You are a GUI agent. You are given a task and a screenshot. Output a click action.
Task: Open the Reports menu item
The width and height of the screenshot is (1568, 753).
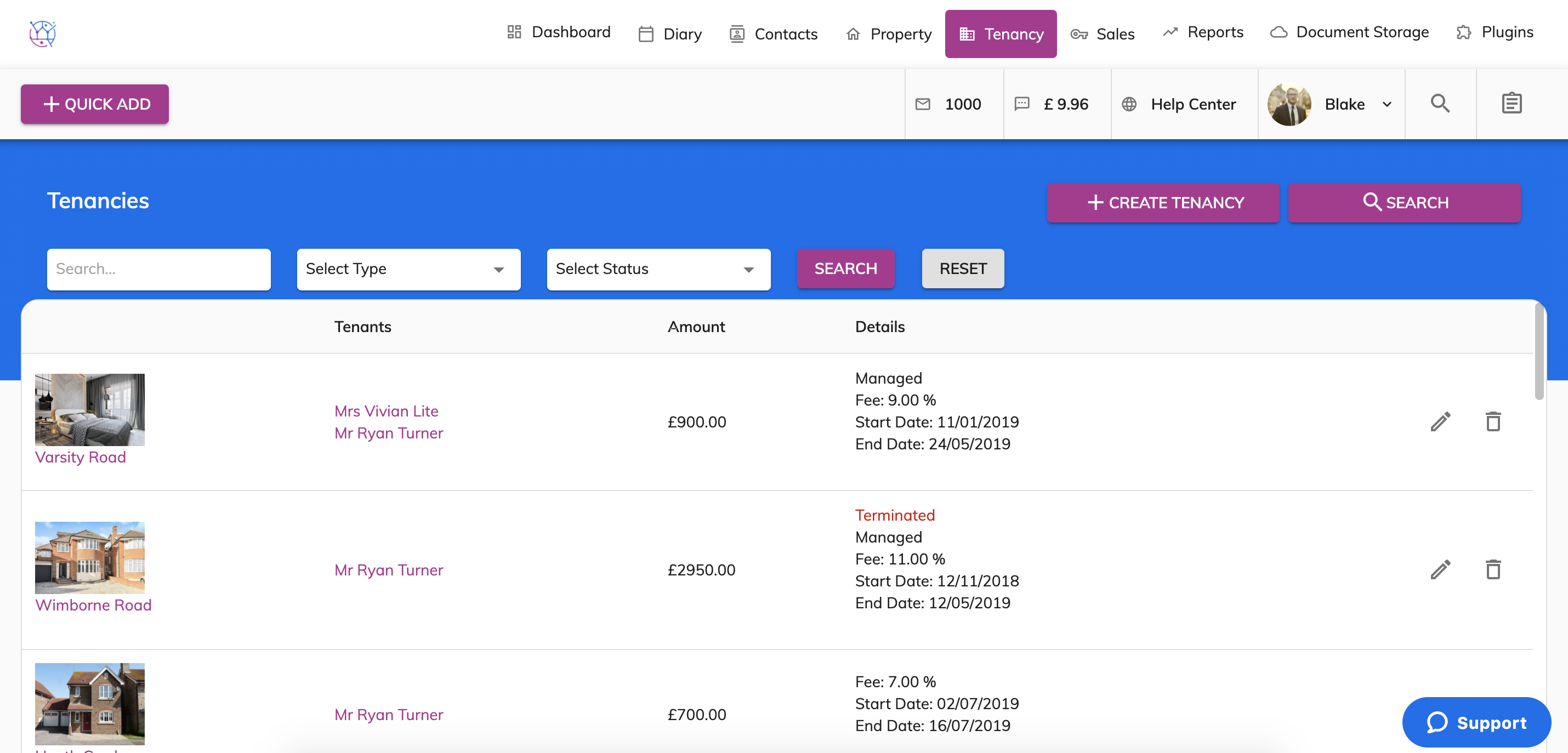coord(1203,32)
